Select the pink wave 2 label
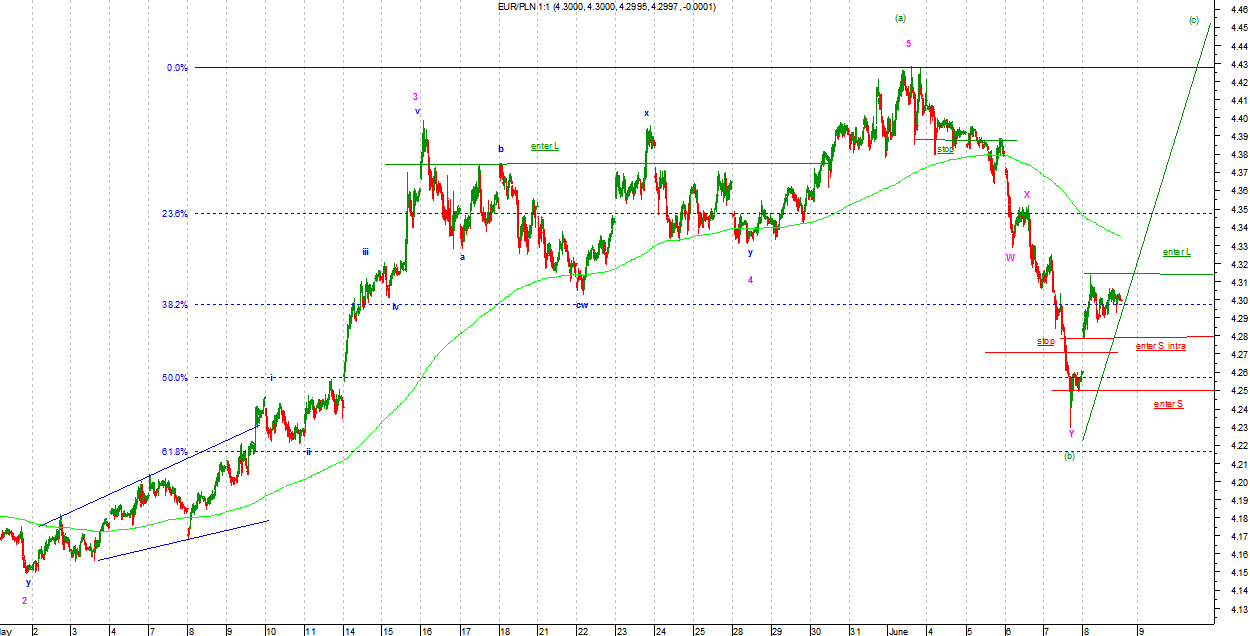This screenshot has width=1250, height=636. point(25,601)
